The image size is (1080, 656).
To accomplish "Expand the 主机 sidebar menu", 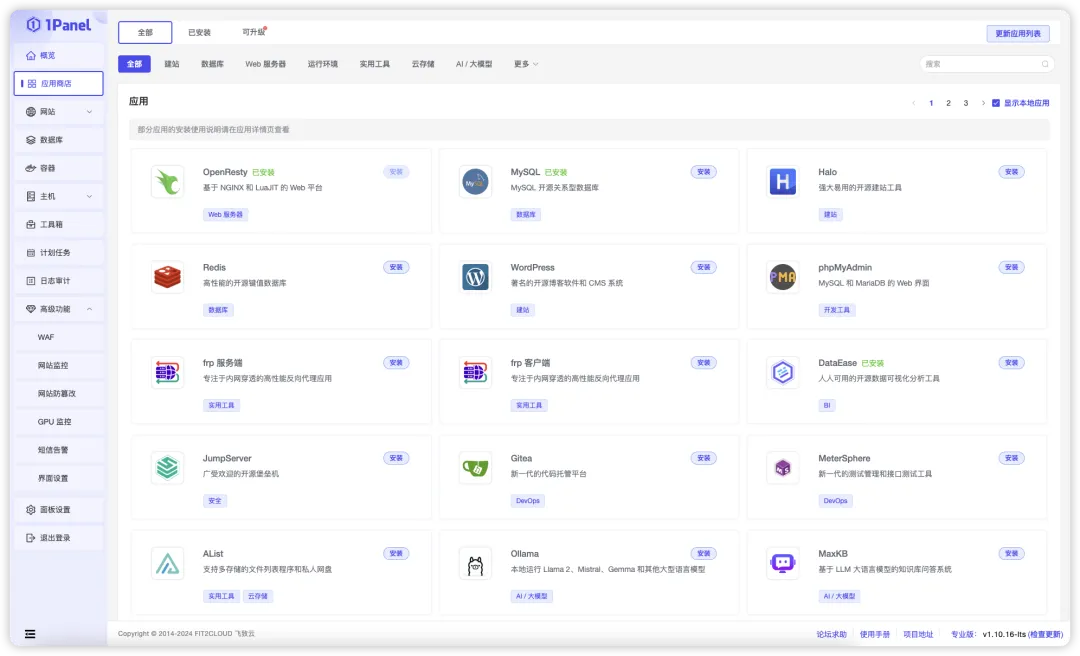I will click(59, 196).
